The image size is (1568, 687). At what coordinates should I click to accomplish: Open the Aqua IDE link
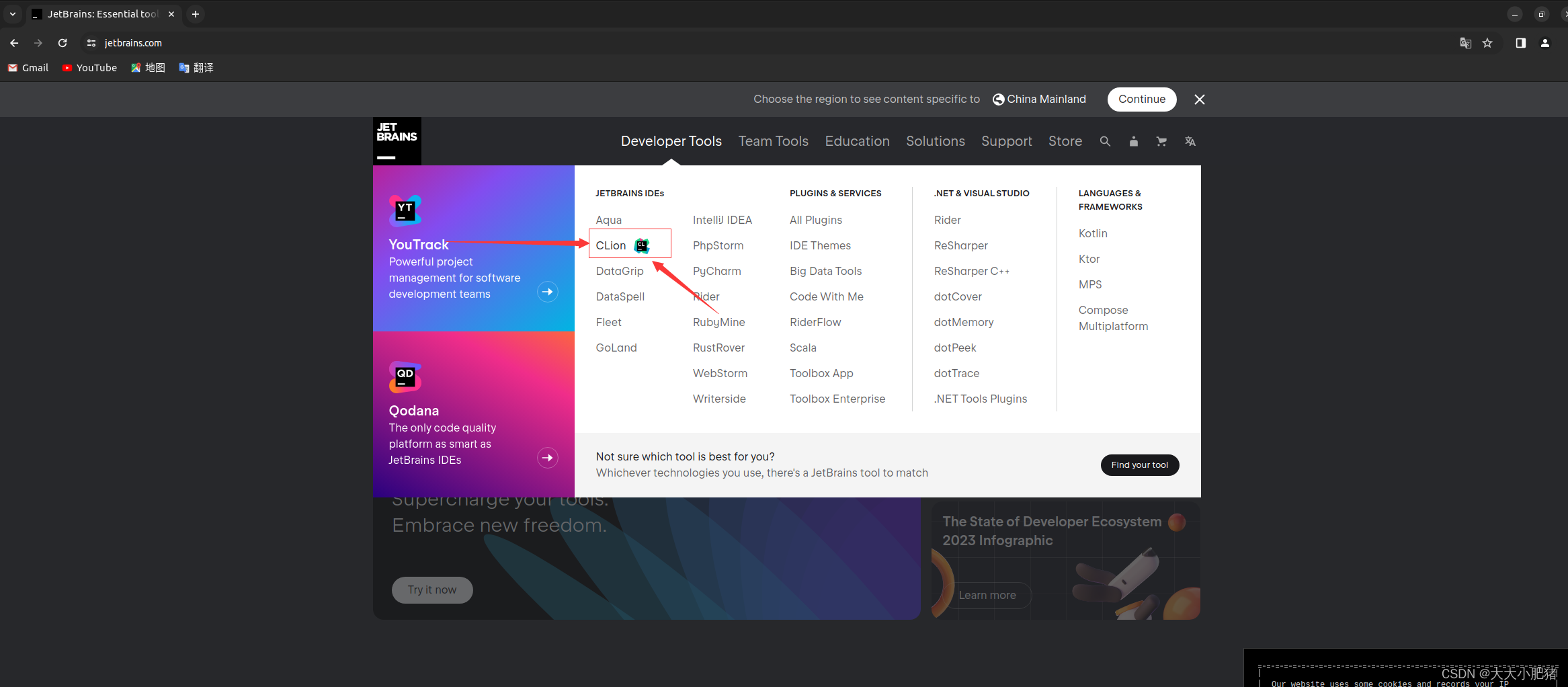click(x=609, y=220)
